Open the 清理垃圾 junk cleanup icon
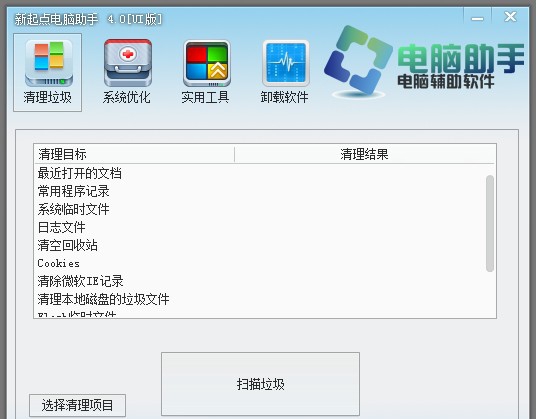 tap(48, 72)
